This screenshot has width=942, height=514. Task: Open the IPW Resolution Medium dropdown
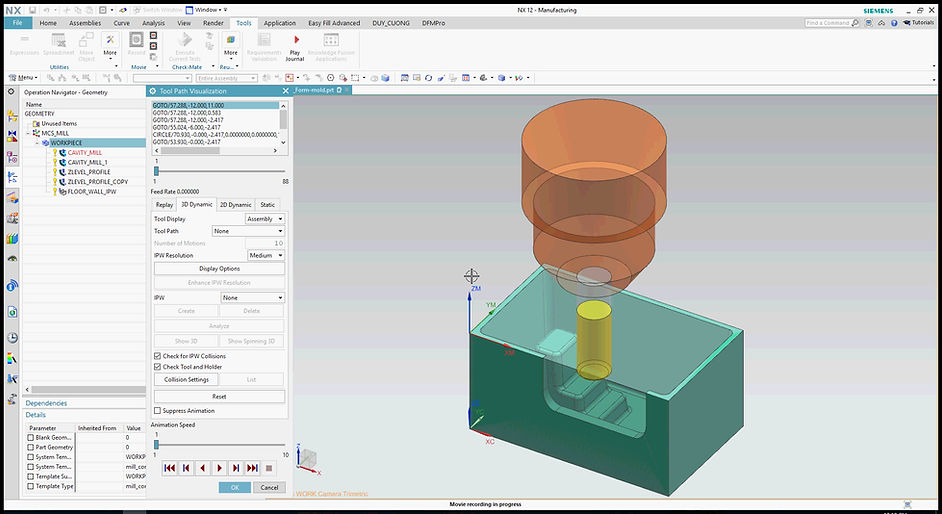266,256
